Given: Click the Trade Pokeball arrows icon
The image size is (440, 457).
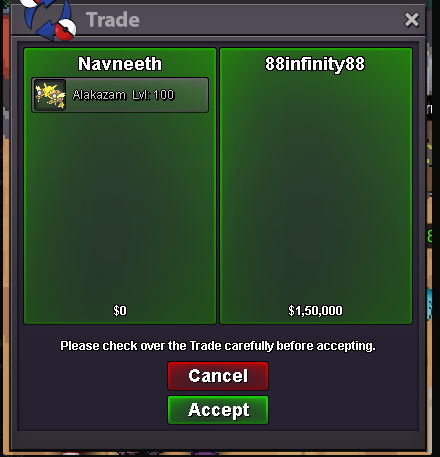Looking at the screenshot, I should click(49, 19).
